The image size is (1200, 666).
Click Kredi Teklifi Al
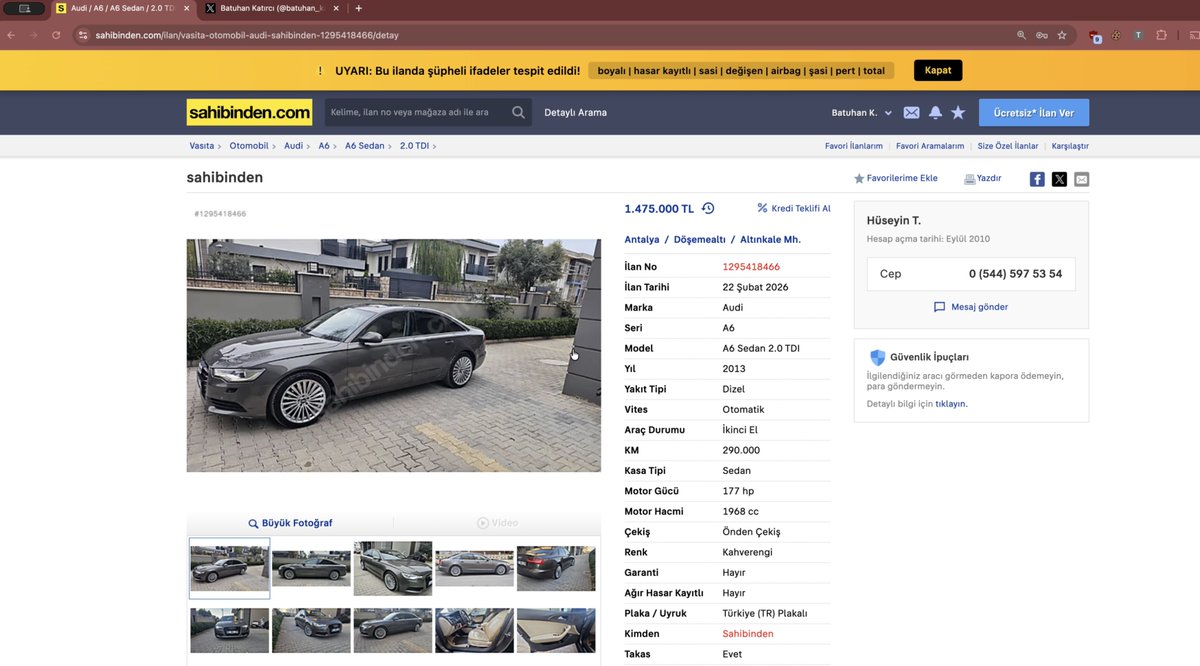[794, 208]
